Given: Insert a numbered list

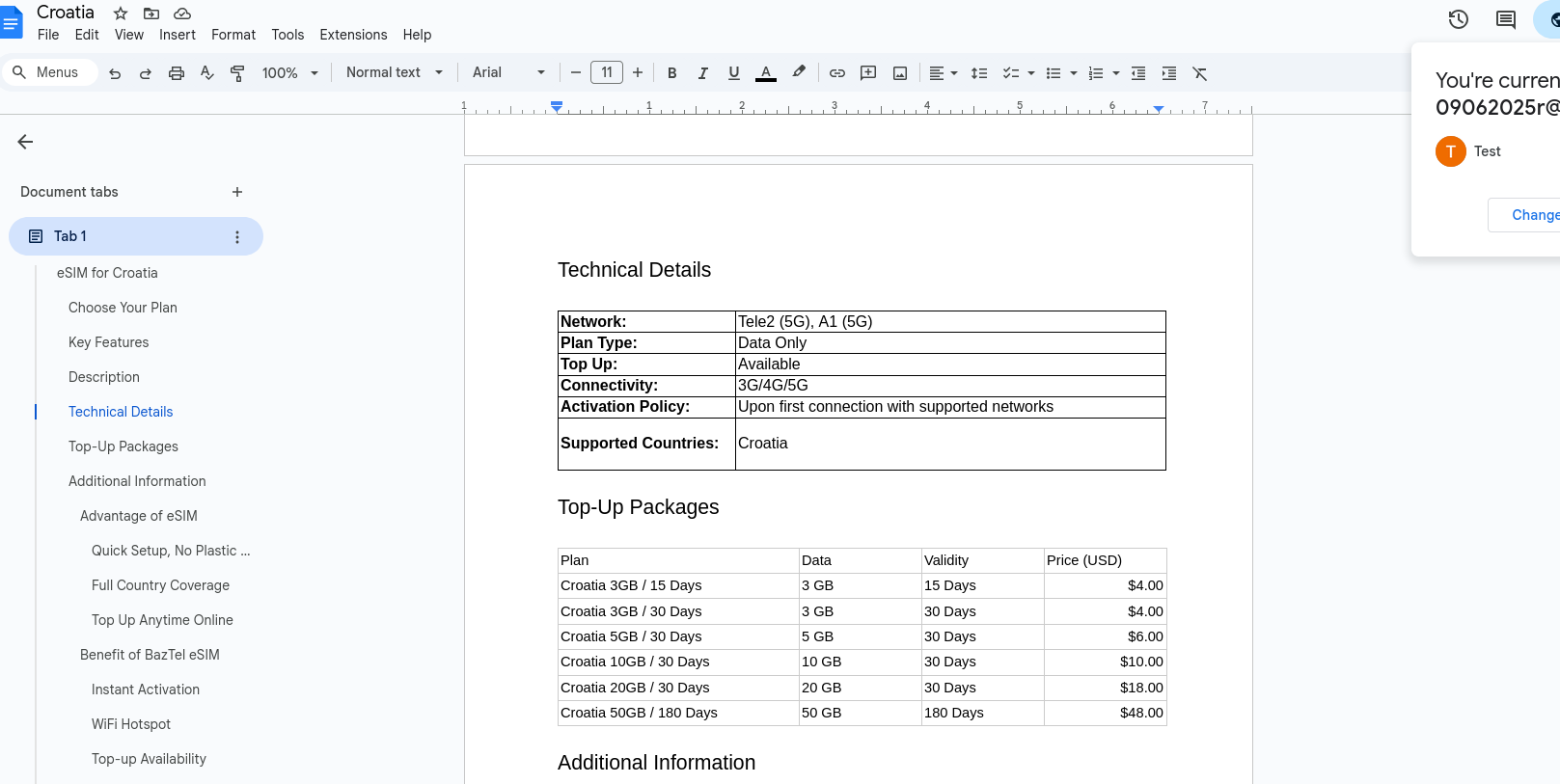Looking at the screenshot, I should coord(1096,73).
